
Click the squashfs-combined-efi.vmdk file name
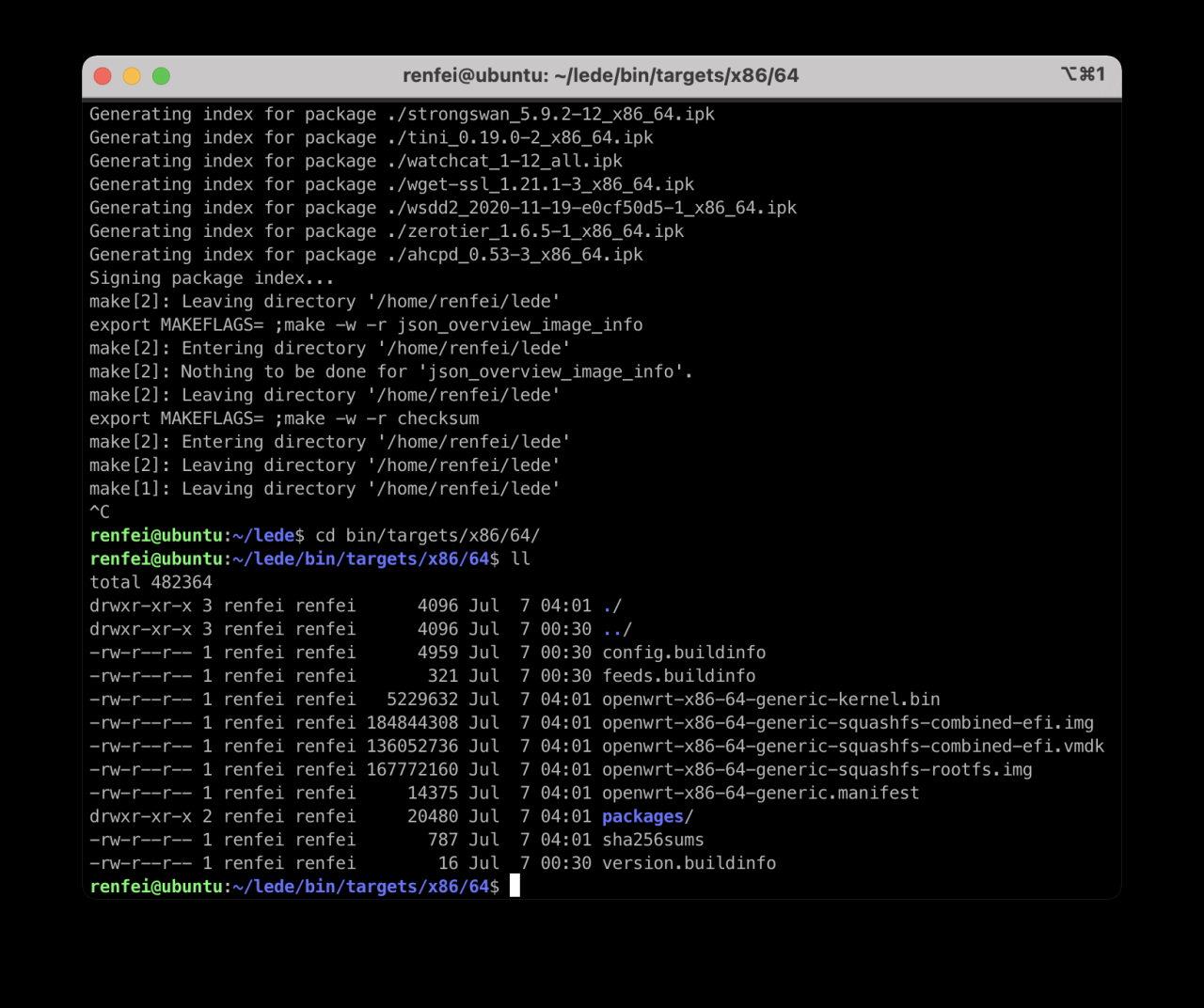point(853,747)
